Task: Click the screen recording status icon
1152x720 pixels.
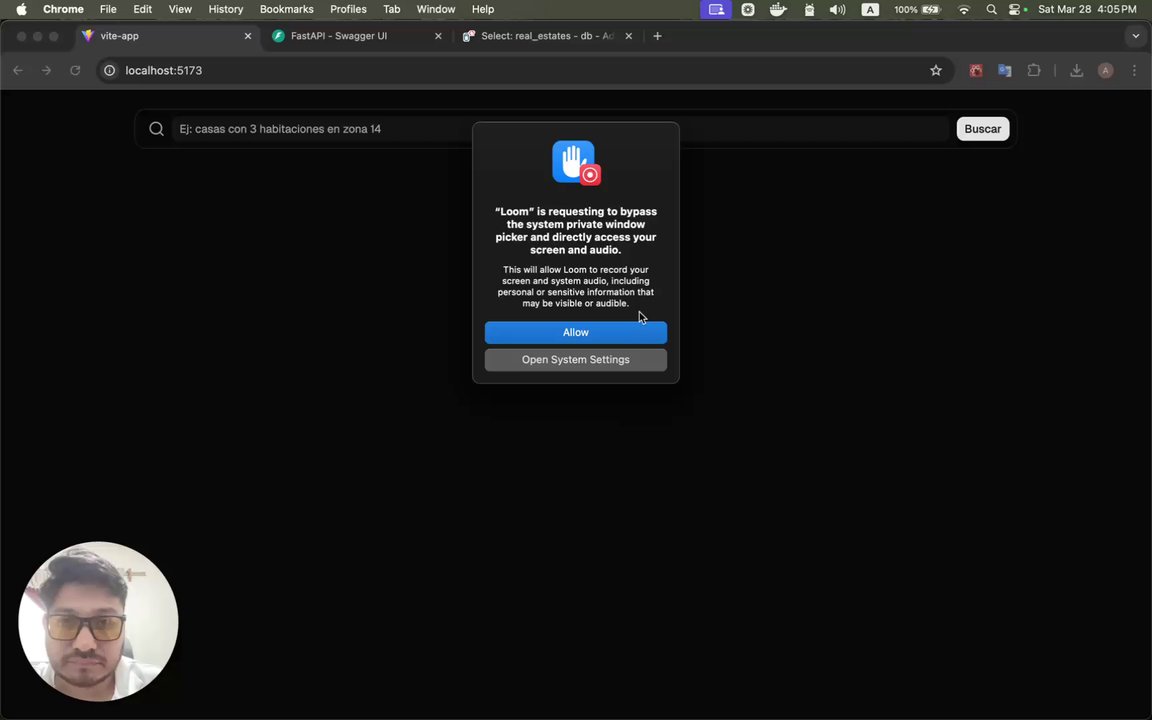Action: coord(748,10)
